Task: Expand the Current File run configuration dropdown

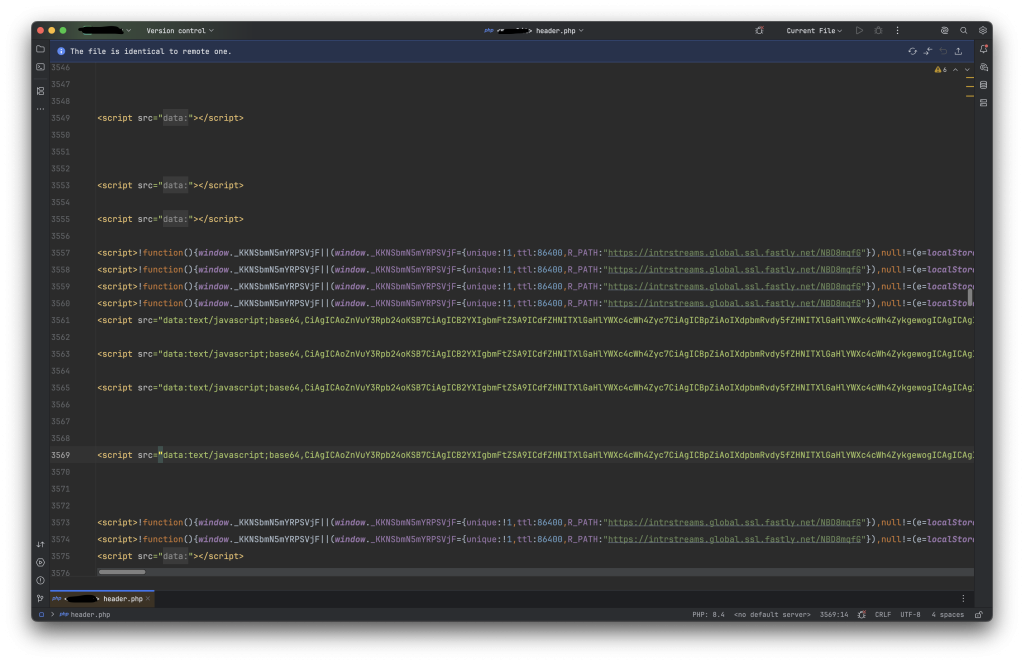Action: coord(814,31)
